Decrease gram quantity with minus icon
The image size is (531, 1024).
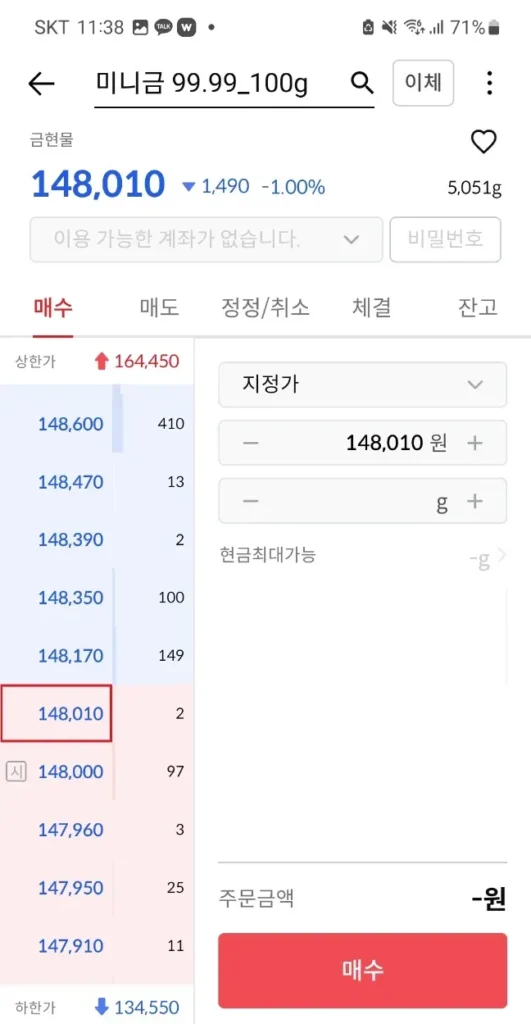click(x=251, y=501)
